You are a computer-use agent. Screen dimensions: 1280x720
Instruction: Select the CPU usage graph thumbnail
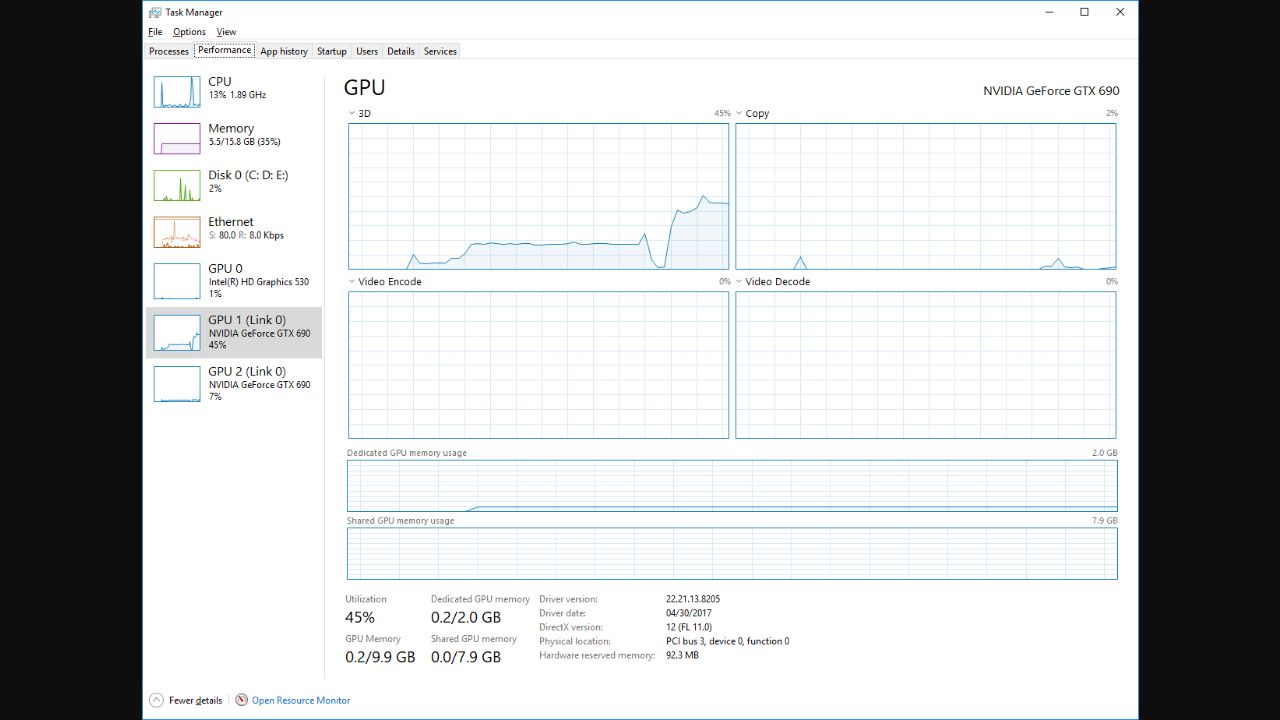pos(177,91)
